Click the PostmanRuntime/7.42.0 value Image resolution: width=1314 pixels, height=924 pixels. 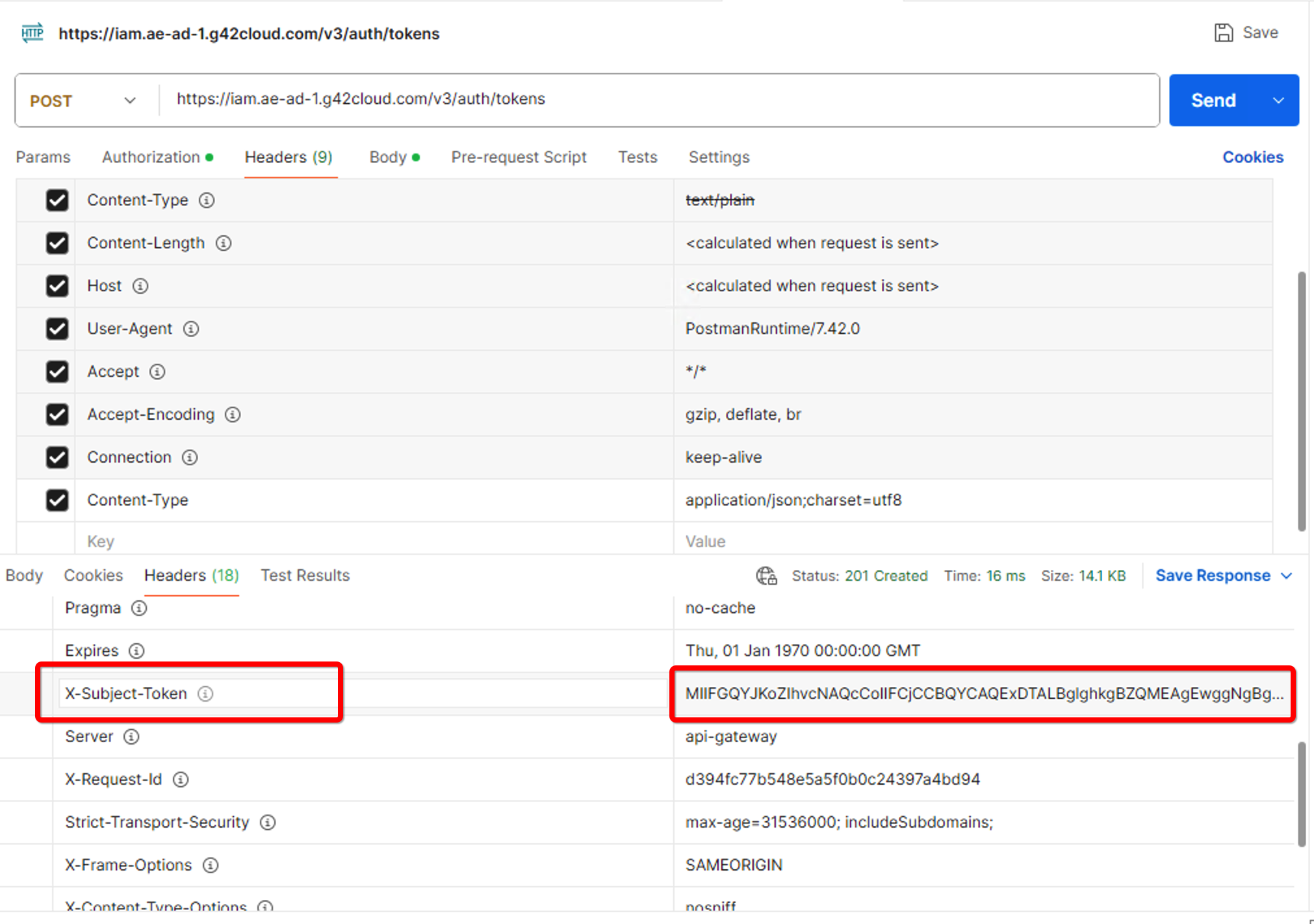pyautogui.click(x=772, y=329)
